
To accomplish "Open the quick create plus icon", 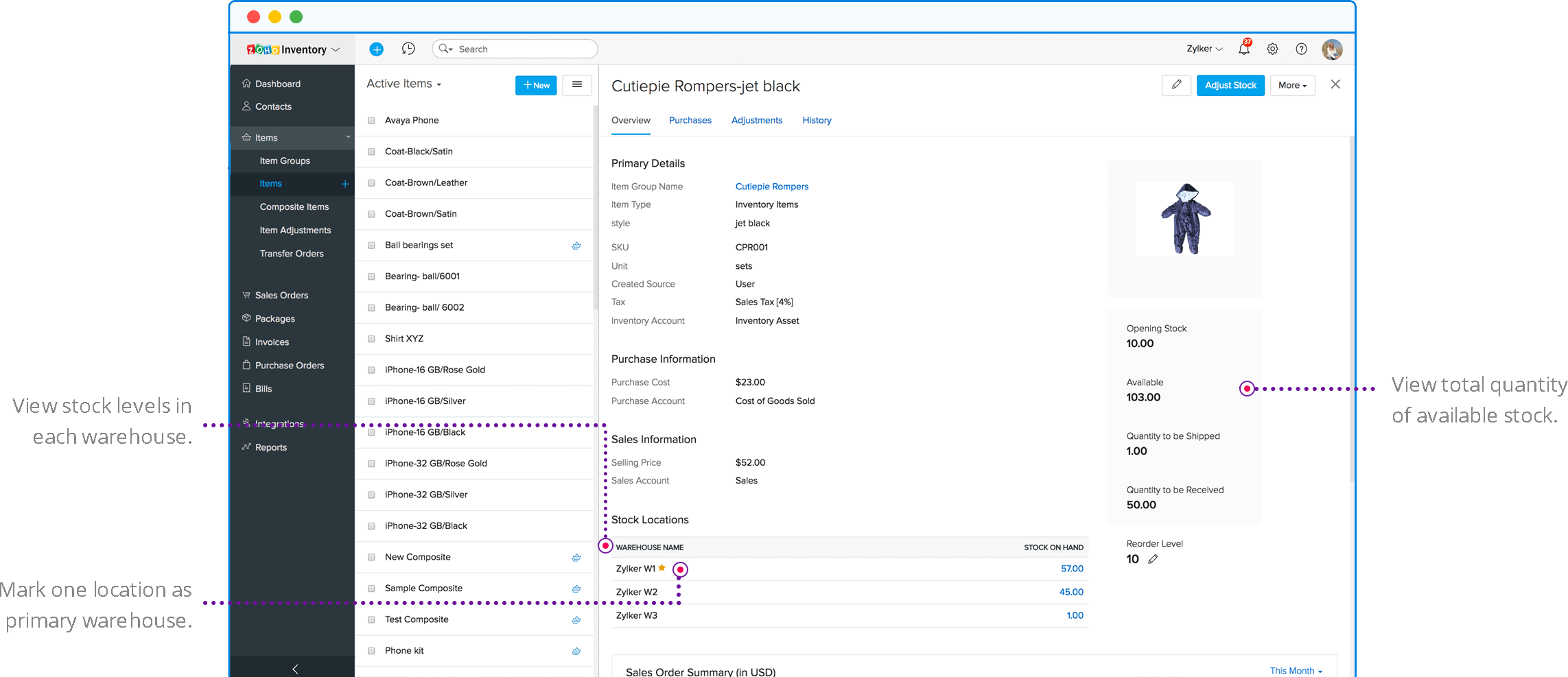I will (x=376, y=49).
